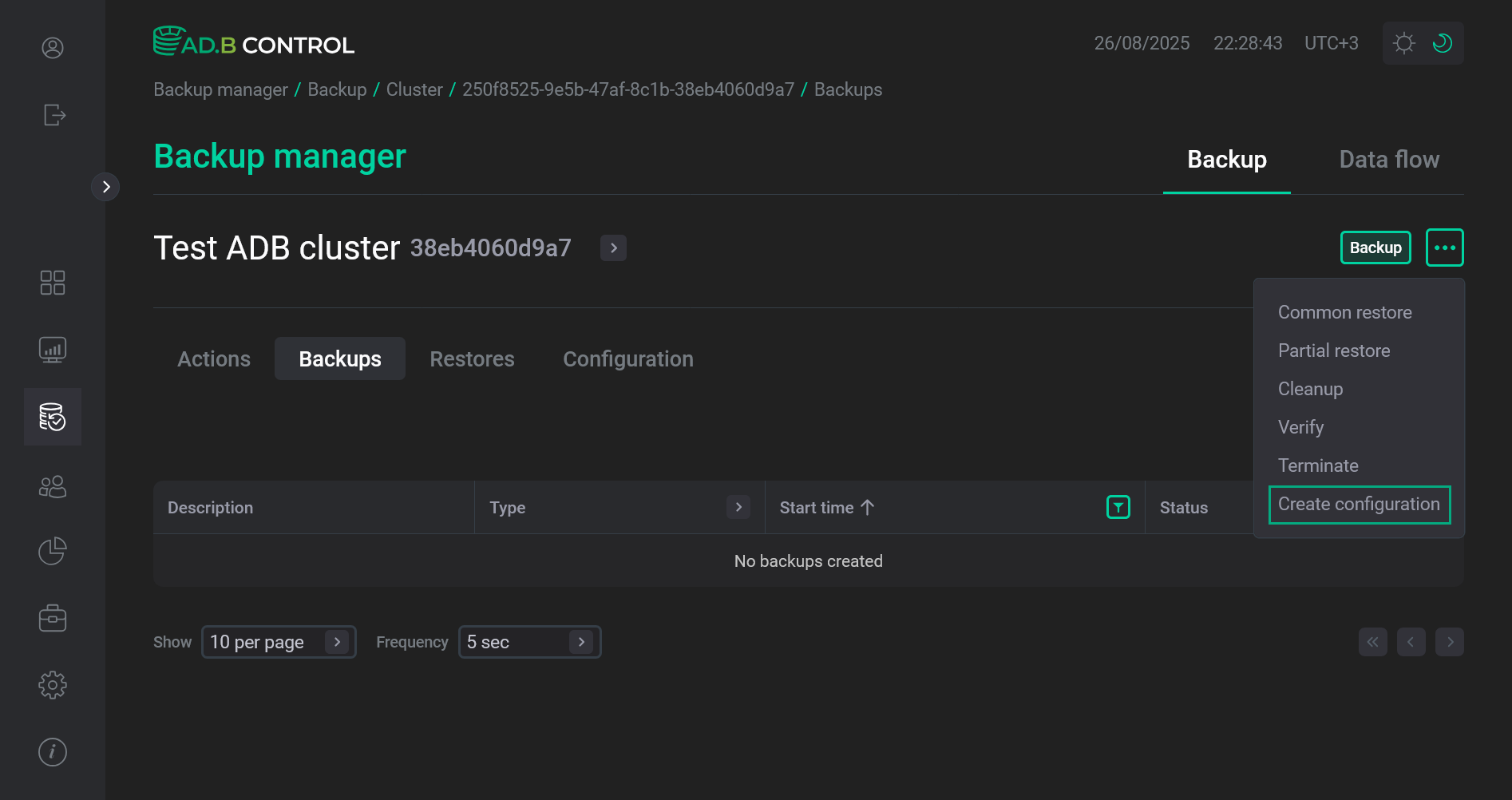The image size is (1512, 800).
Task: Open the pie chart reports icon
Action: (x=52, y=550)
